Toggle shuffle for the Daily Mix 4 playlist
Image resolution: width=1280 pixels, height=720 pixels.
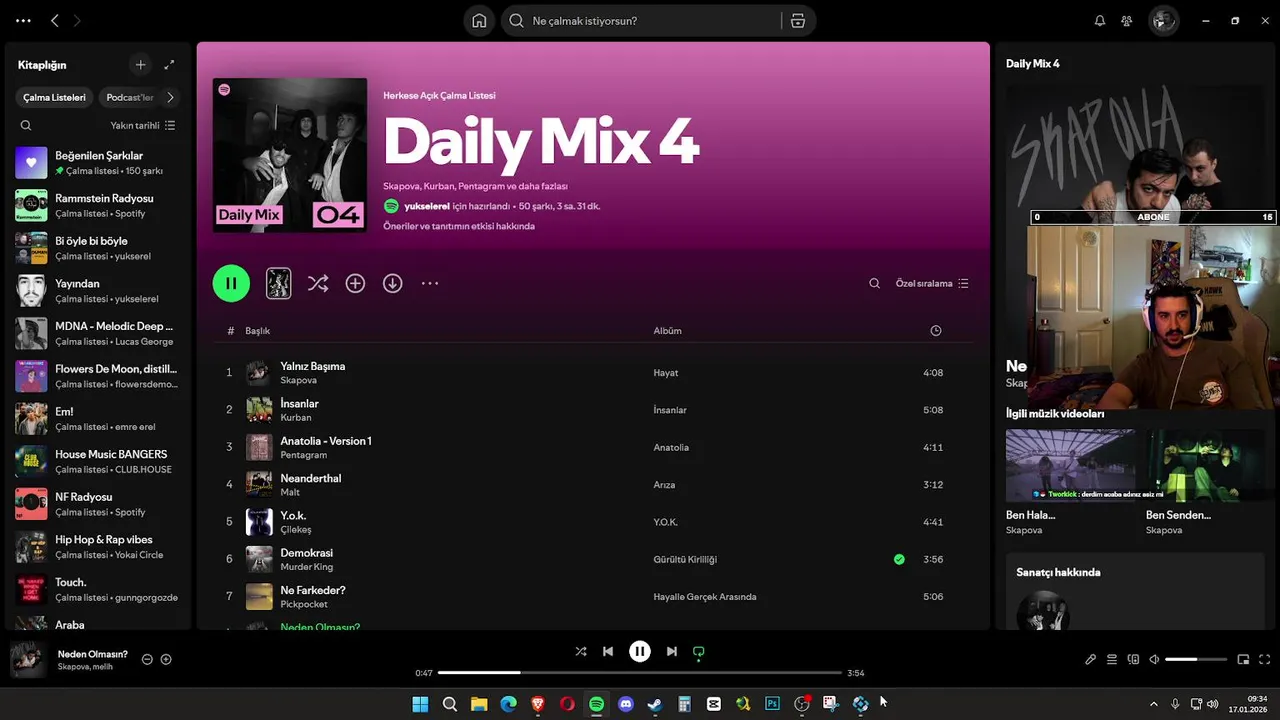coord(318,283)
